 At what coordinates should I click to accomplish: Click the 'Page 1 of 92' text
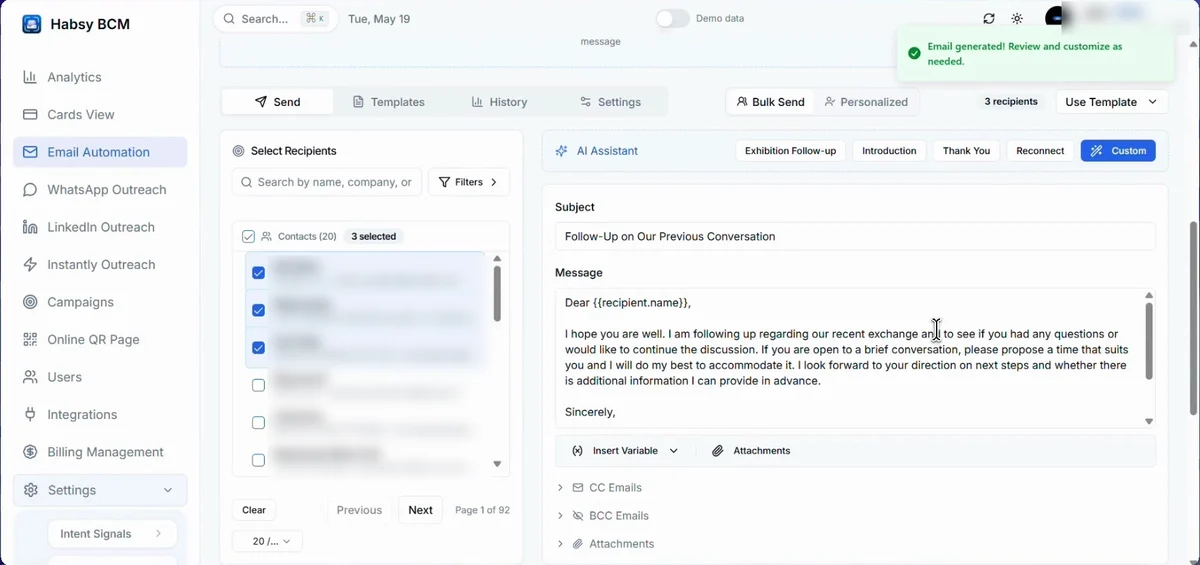(x=482, y=510)
